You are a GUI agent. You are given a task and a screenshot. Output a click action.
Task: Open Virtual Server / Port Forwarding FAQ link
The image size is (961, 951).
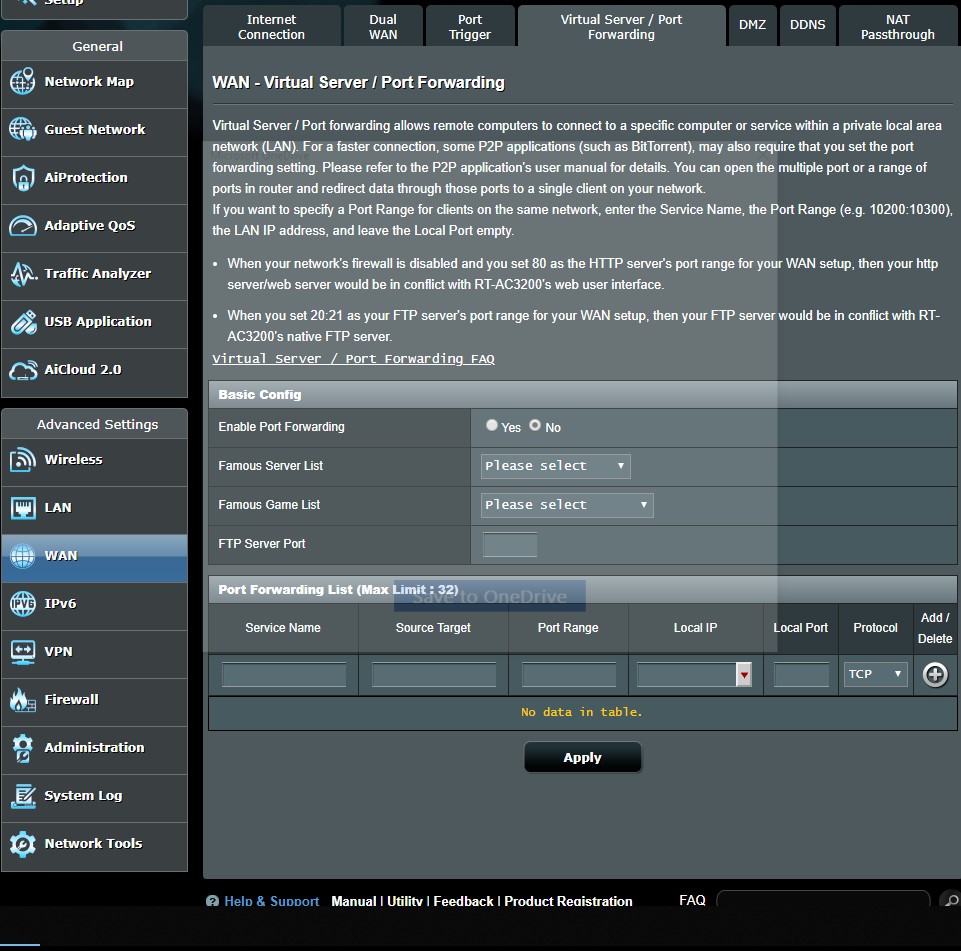353,359
